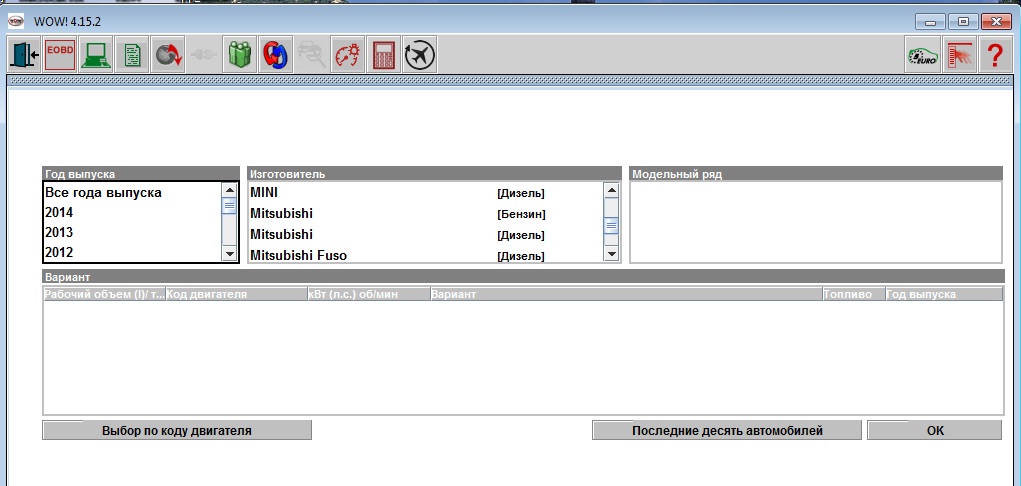Click the year list scrollbar thumb
This screenshot has height=486, width=1021.
(230, 205)
